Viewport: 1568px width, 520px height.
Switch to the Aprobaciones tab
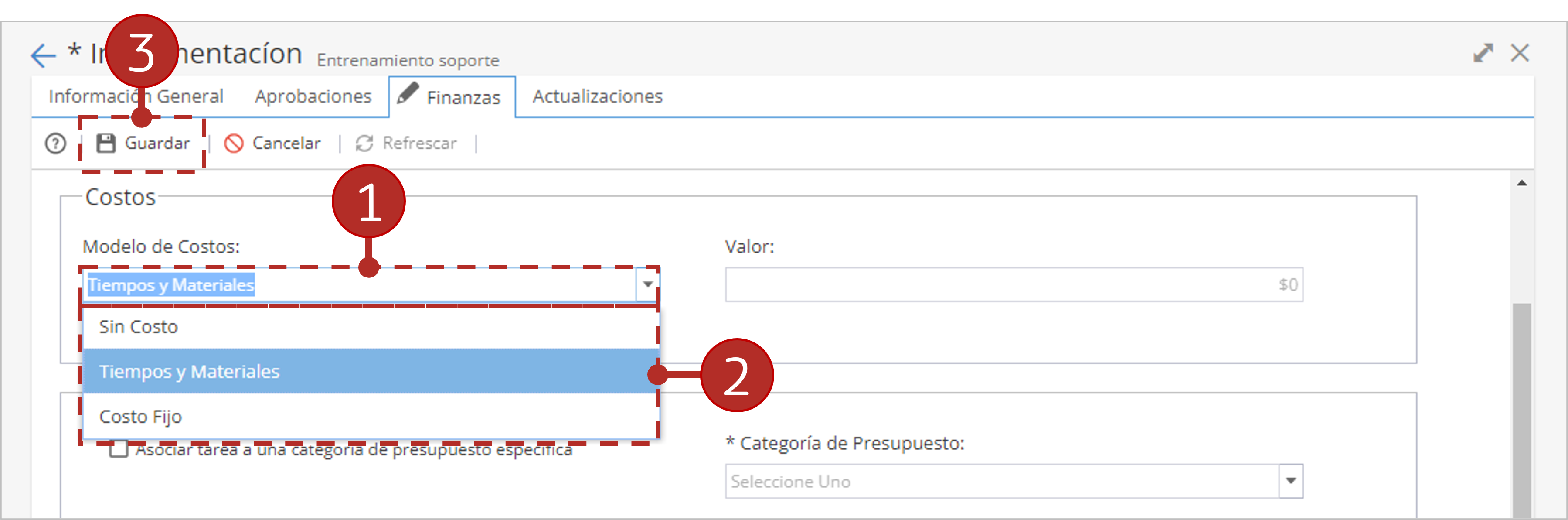[x=313, y=96]
